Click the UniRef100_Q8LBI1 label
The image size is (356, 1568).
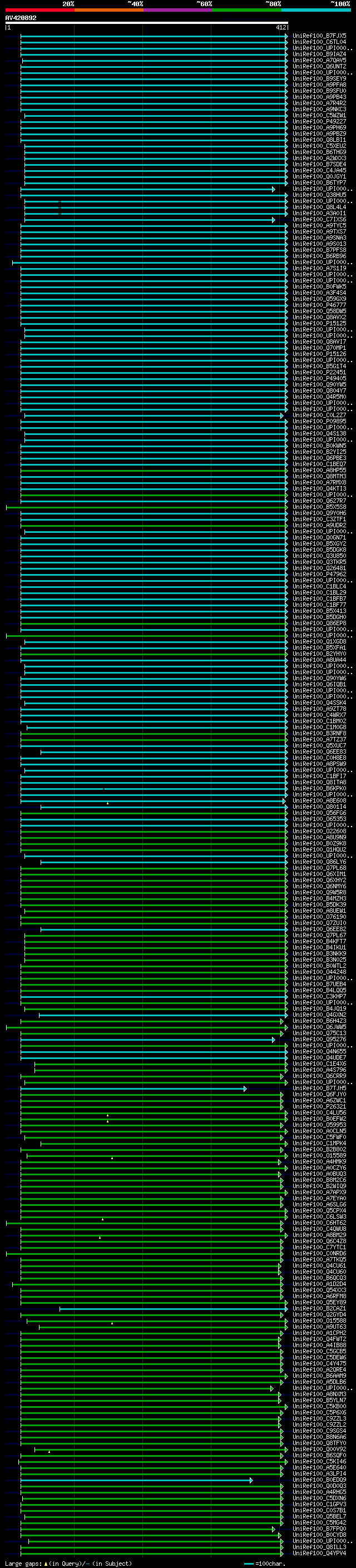pyautogui.click(x=319, y=140)
